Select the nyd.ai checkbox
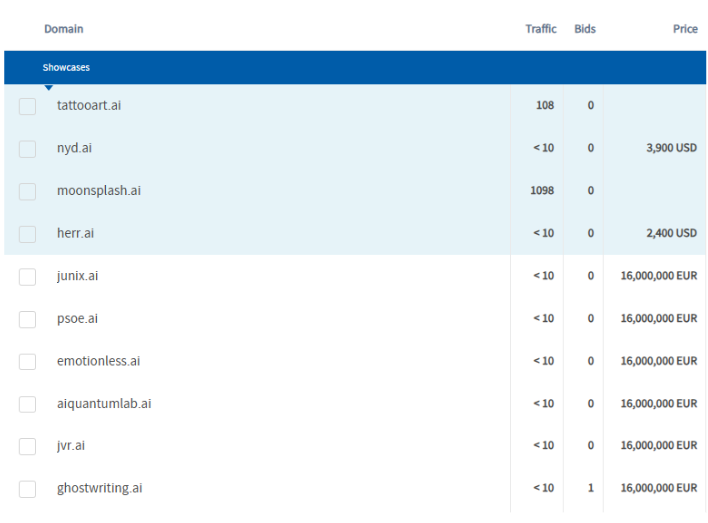708x523 pixels. tap(28, 149)
